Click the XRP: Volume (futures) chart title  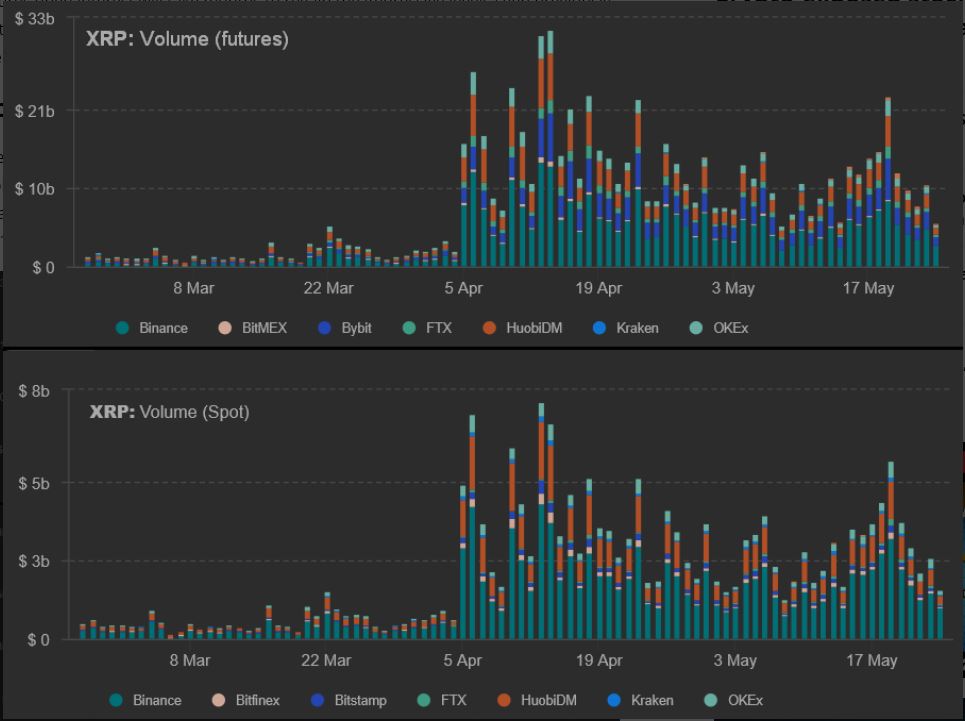pos(187,40)
